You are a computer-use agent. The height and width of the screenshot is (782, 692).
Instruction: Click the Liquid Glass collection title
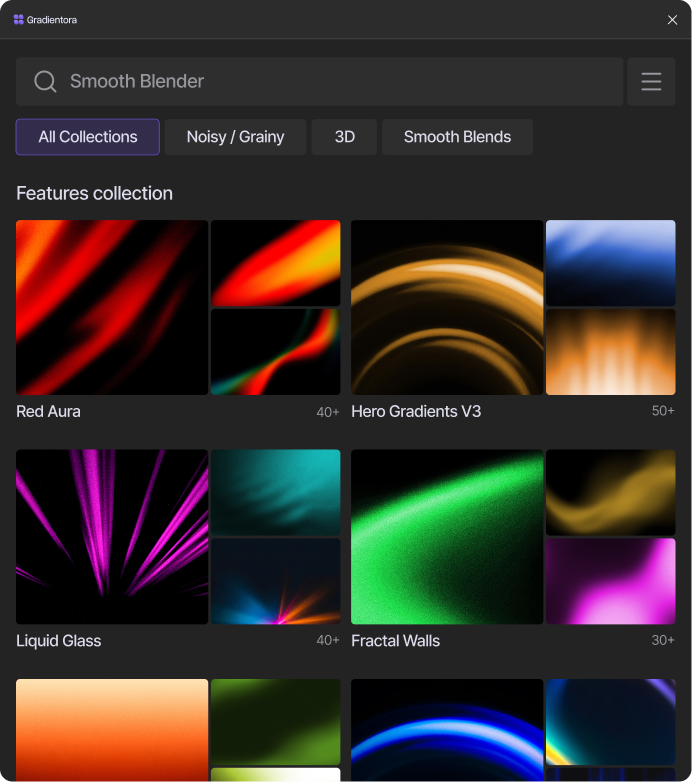(x=58, y=641)
